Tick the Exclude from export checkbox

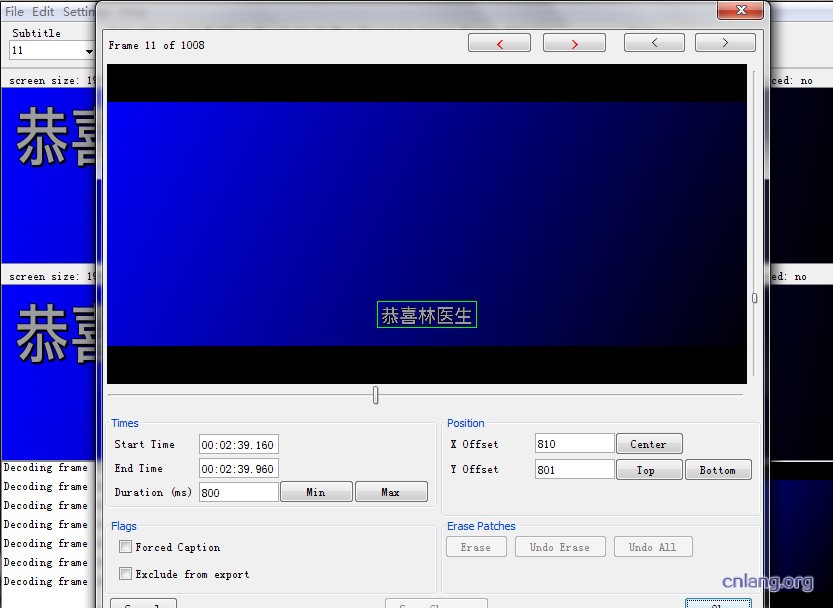click(126, 574)
